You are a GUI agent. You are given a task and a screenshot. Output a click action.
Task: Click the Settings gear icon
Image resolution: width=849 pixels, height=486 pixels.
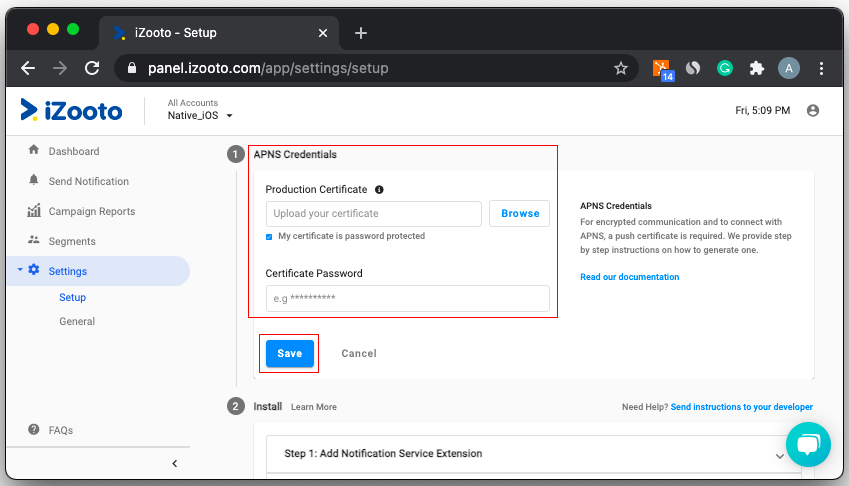point(34,270)
